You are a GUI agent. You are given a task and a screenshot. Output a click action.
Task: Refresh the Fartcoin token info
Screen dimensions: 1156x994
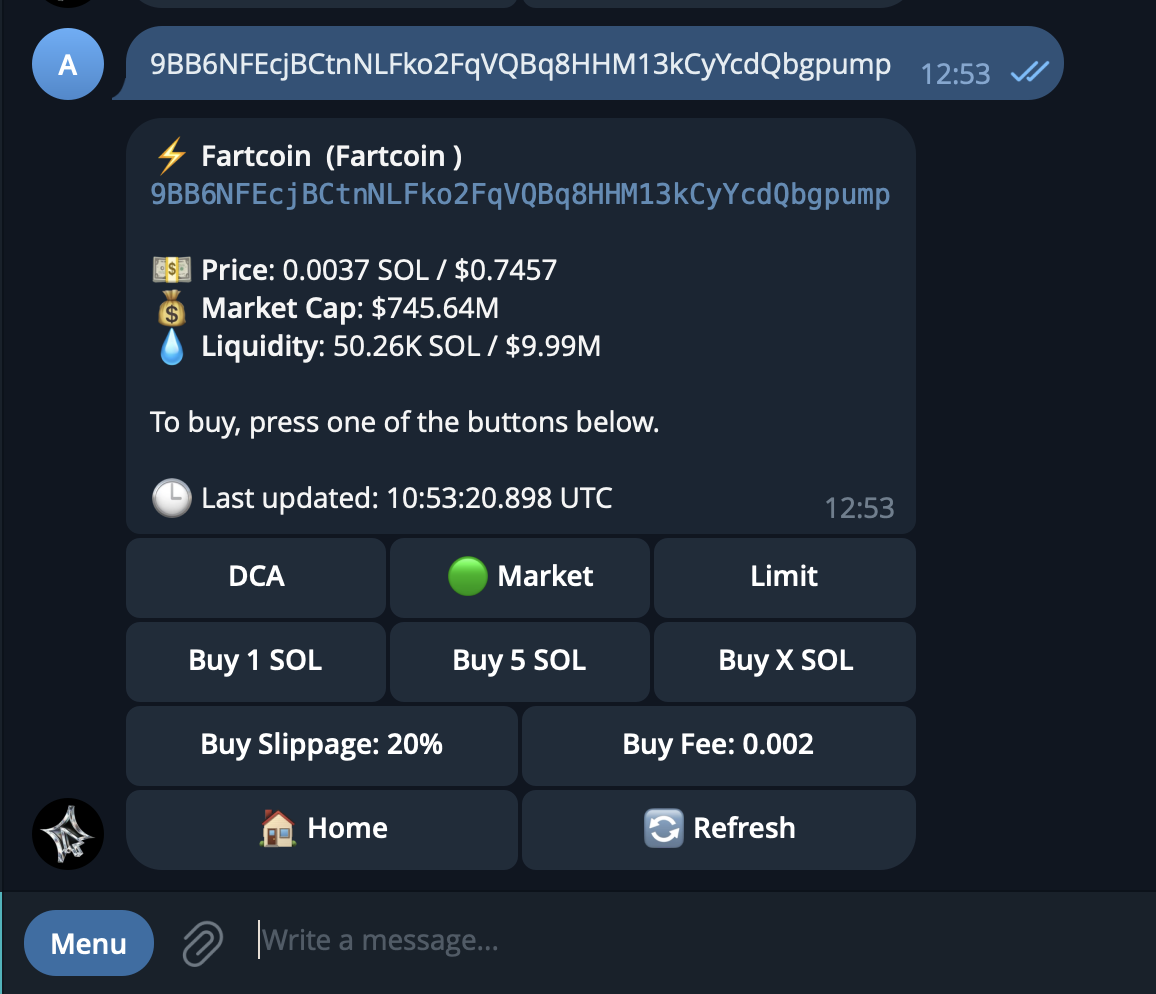click(x=718, y=829)
